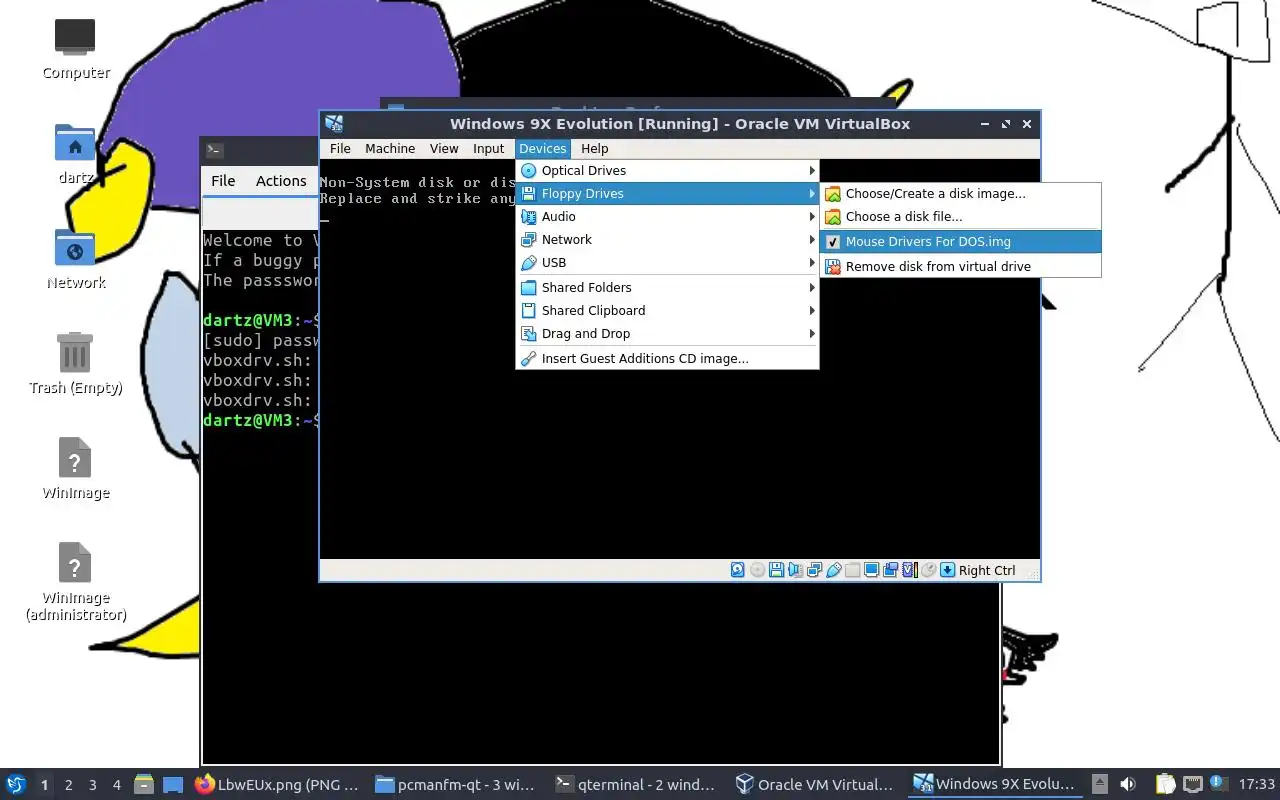Screen dimensions: 1280x800
Task: Click the hard disk activity status icon
Action: 738,570
